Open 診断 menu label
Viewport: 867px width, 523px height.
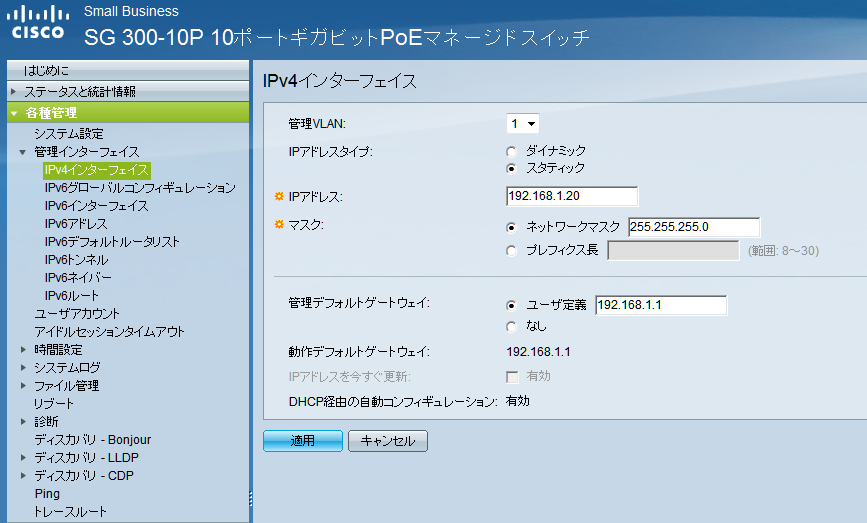[x=46, y=421]
